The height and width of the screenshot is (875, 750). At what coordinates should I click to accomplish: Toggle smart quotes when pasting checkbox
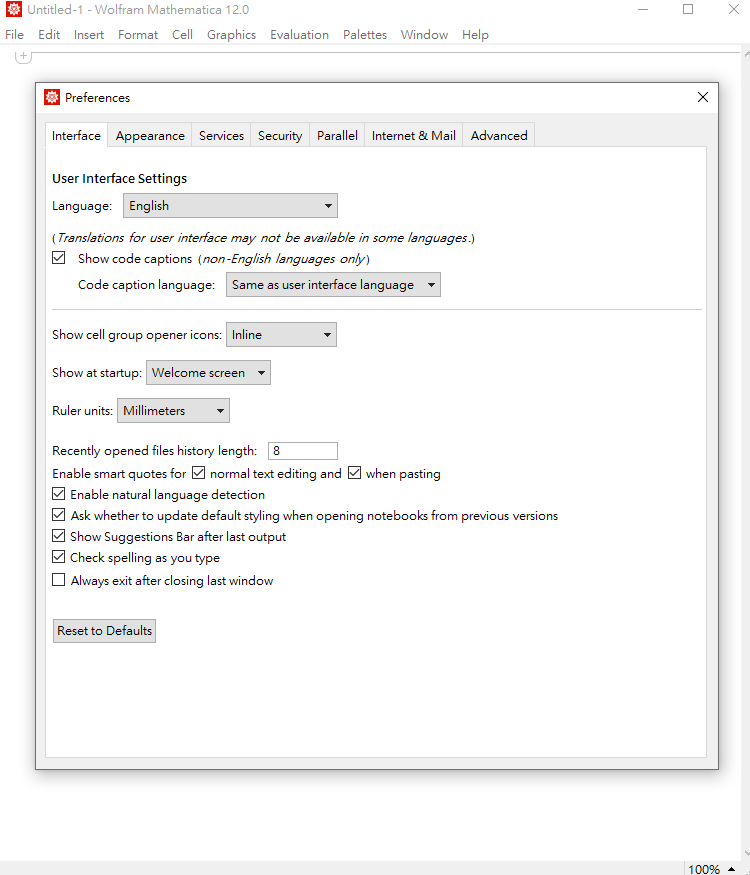tap(354, 473)
